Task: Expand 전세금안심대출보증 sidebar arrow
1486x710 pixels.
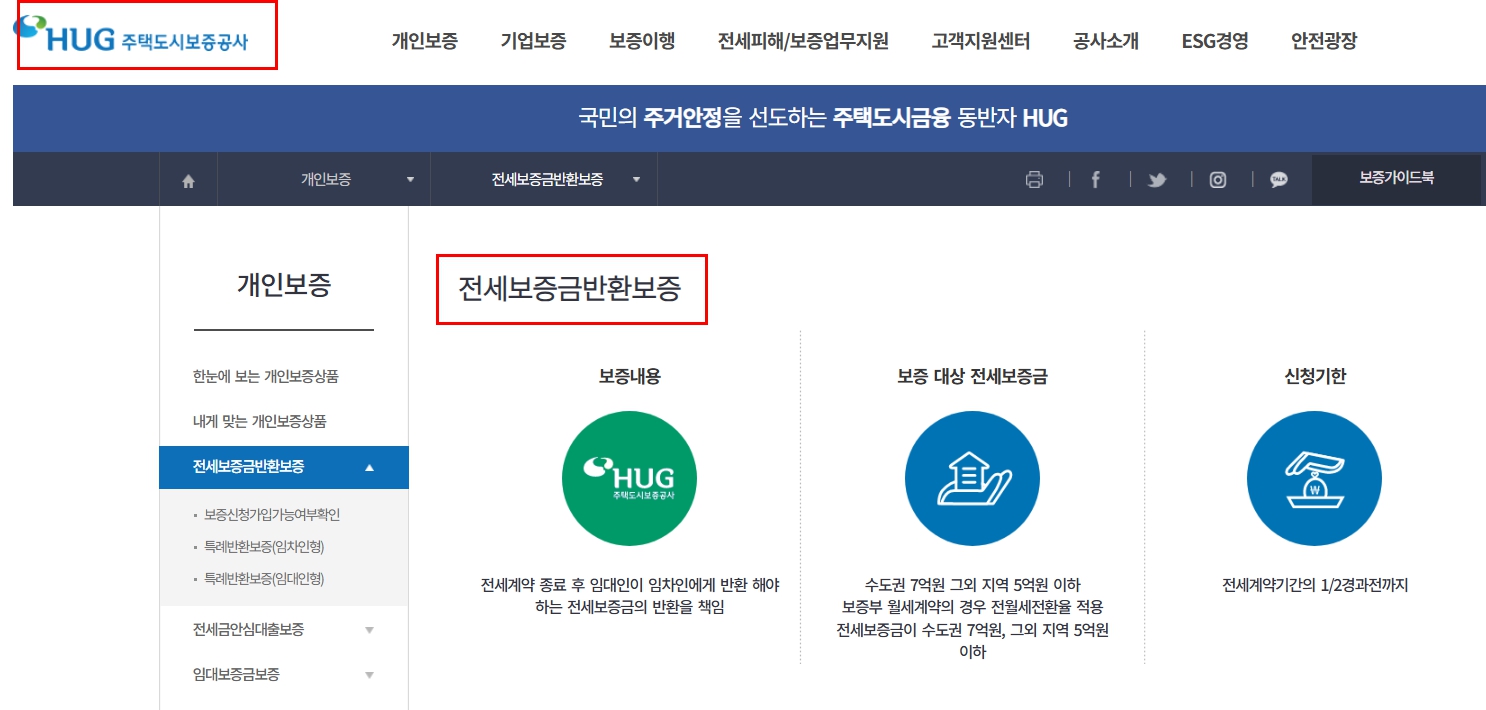Action: (x=369, y=630)
